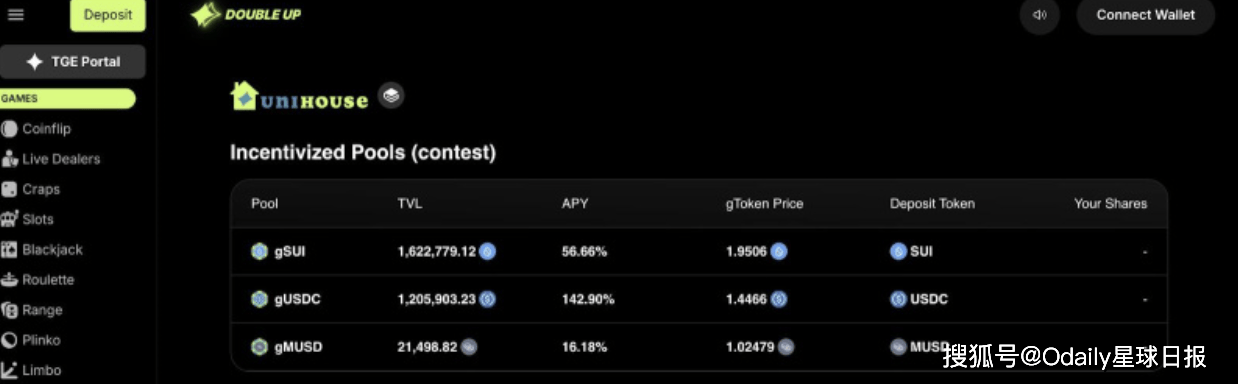This screenshot has height=384, width=1238.
Task: Select the gMUSD pool row
Action: [699, 347]
